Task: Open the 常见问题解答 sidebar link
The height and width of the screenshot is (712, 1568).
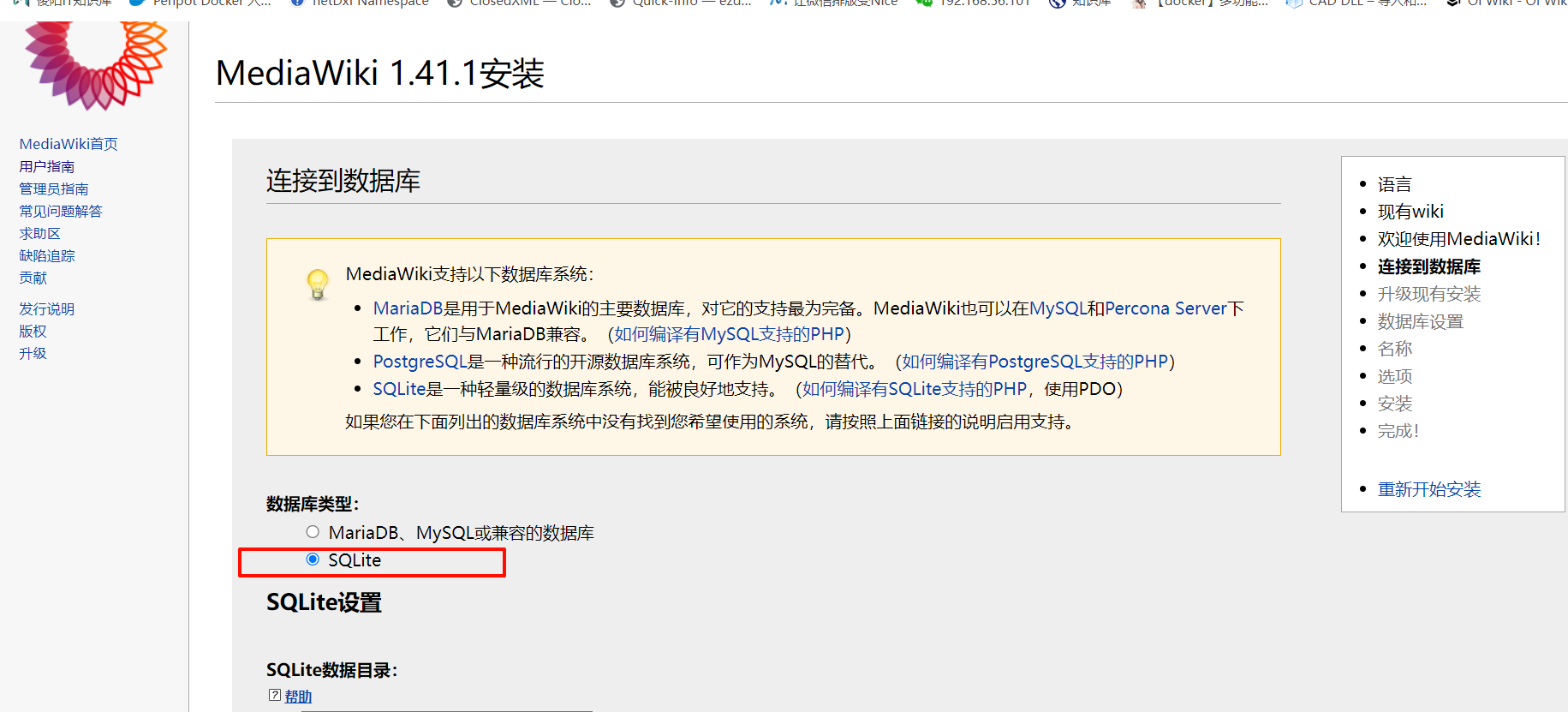Action: pyautogui.click(x=61, y=211)
